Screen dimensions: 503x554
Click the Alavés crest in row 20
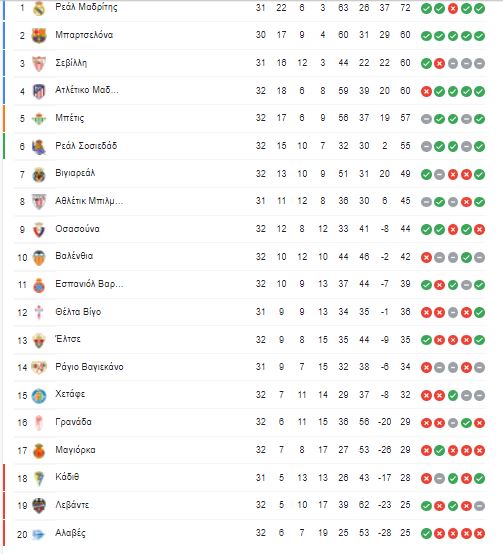click(x=38, y=534)
